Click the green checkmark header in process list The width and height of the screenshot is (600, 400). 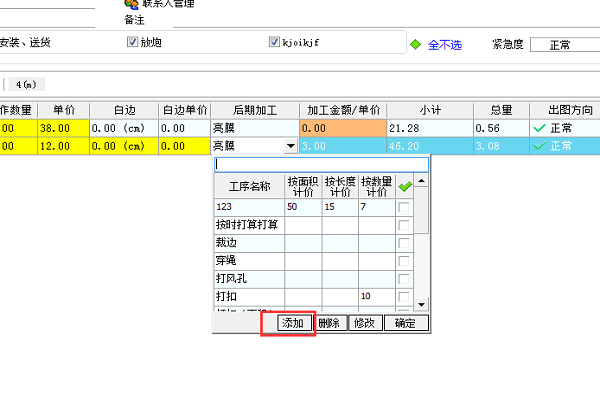pos(404,186)
